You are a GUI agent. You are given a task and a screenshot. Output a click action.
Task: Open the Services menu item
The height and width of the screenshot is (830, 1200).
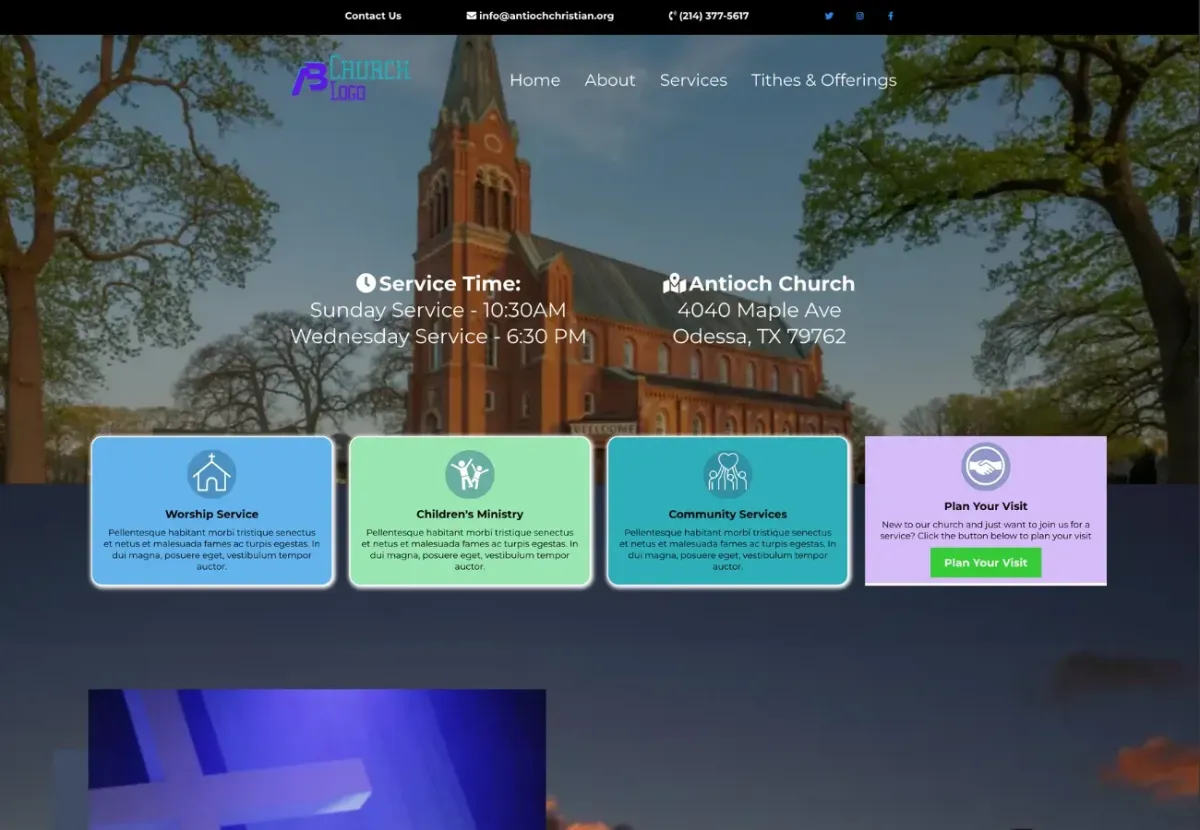(693, 80)
